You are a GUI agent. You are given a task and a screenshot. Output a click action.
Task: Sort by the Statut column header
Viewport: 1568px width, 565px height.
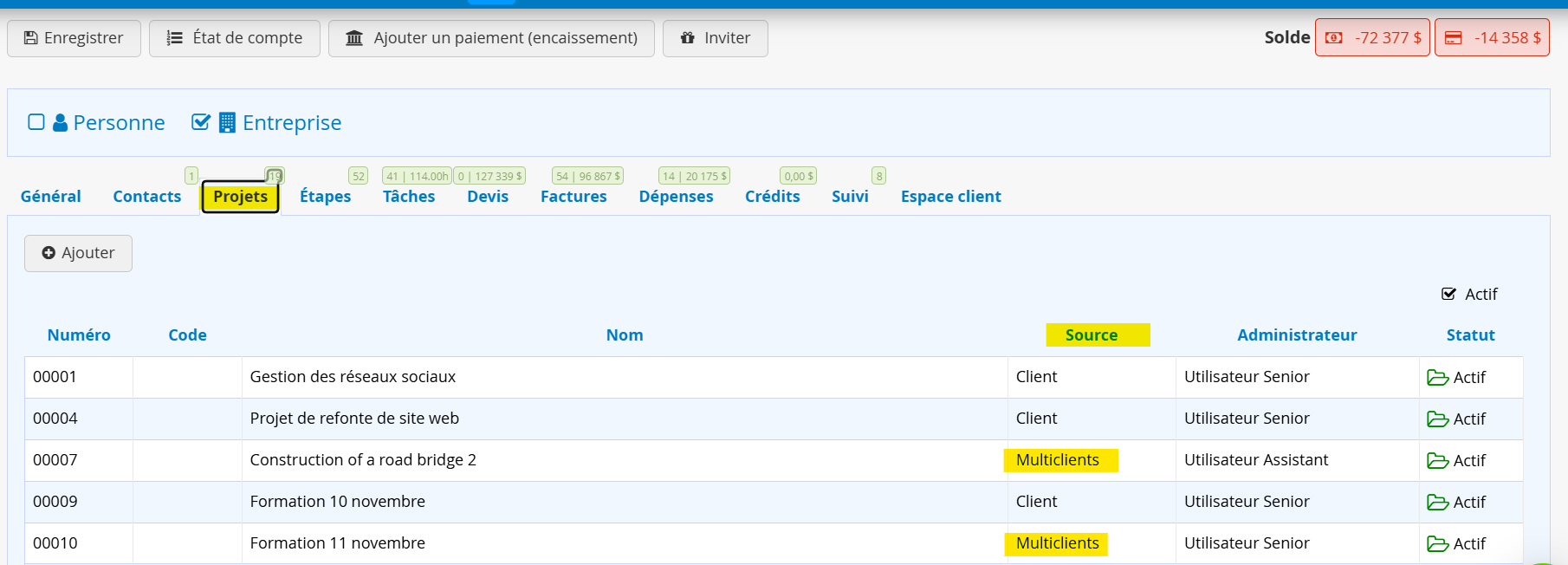(1471, 335)
